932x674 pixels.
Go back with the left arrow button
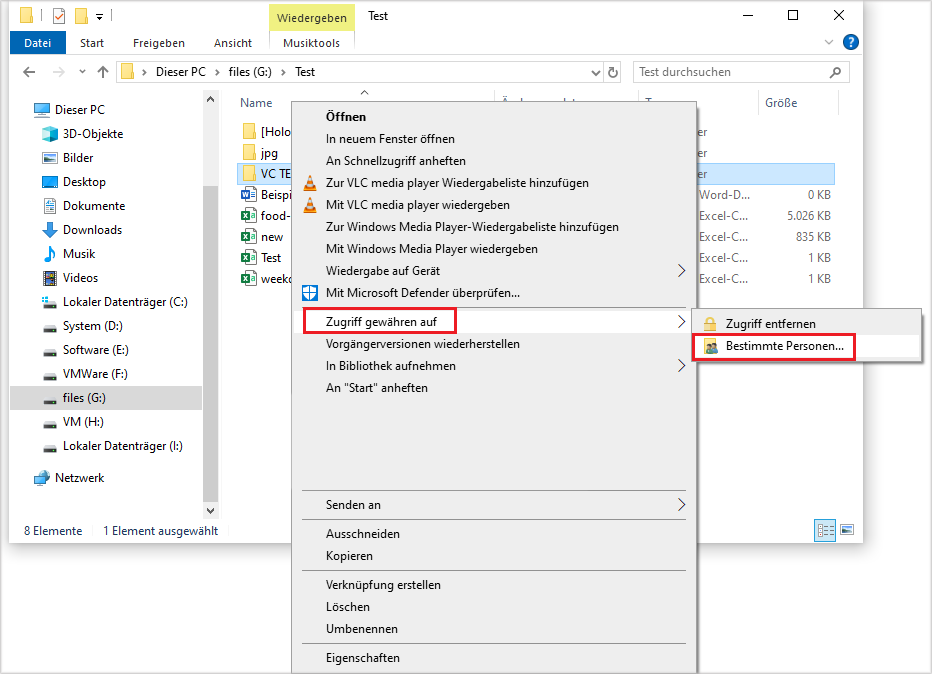(x=29, y=73)
